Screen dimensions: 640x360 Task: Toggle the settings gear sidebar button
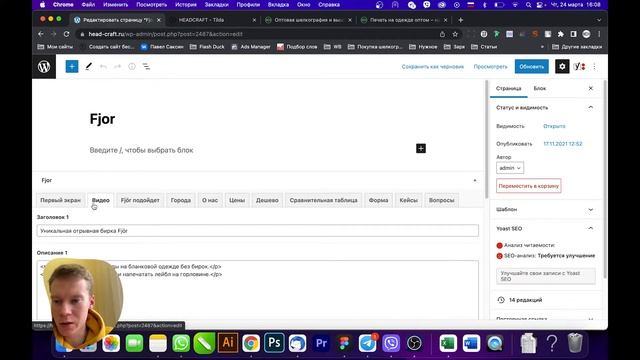pyautogui.click(x=562, y=67)
